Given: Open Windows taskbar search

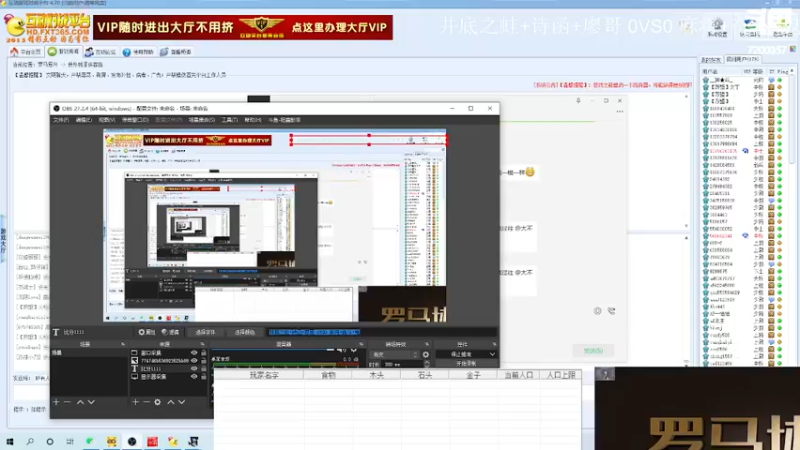Looking at the screenshot, I should [30, 441].
